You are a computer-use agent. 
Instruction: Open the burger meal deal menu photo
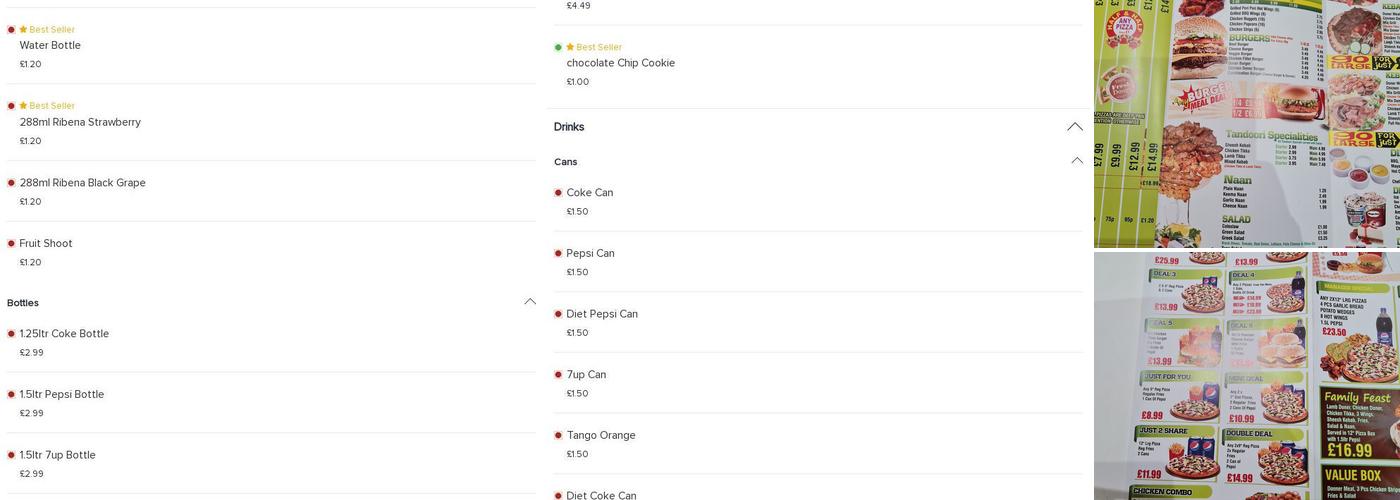tap(1246, 122)
